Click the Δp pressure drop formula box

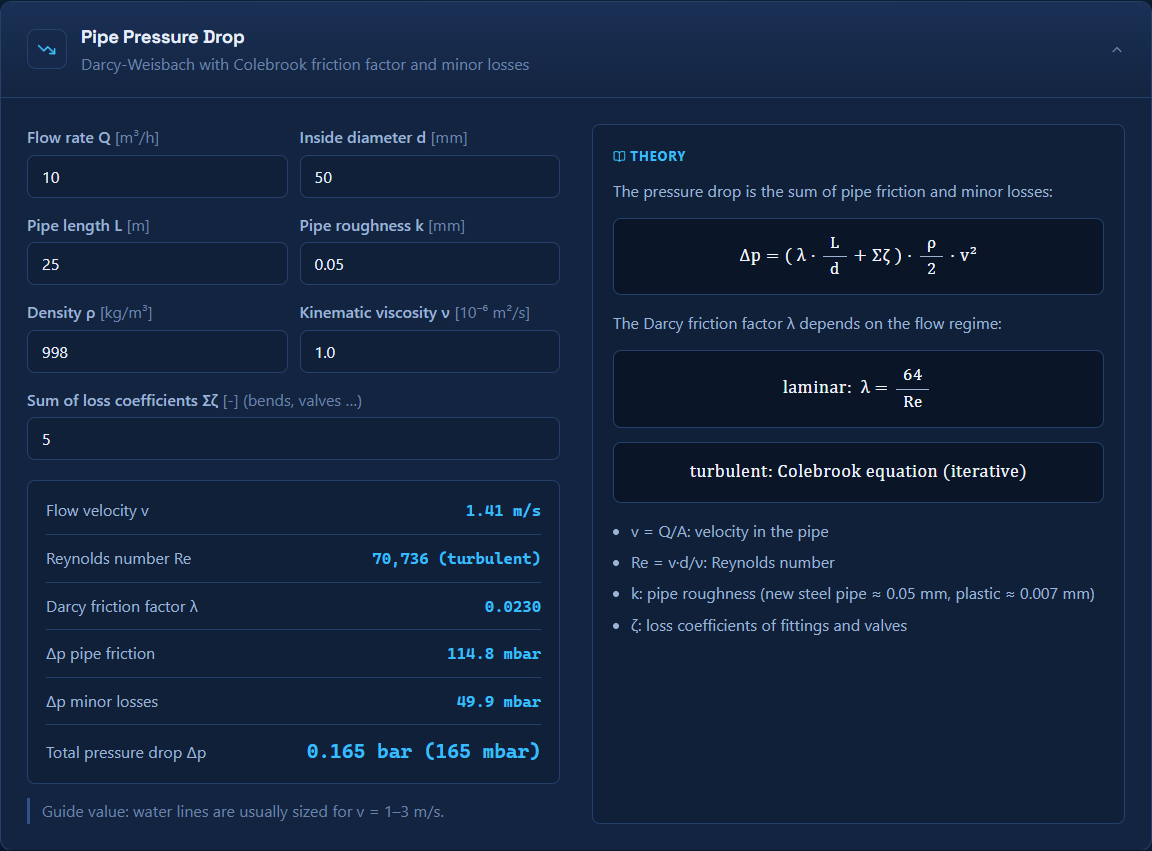click(858, 256)
